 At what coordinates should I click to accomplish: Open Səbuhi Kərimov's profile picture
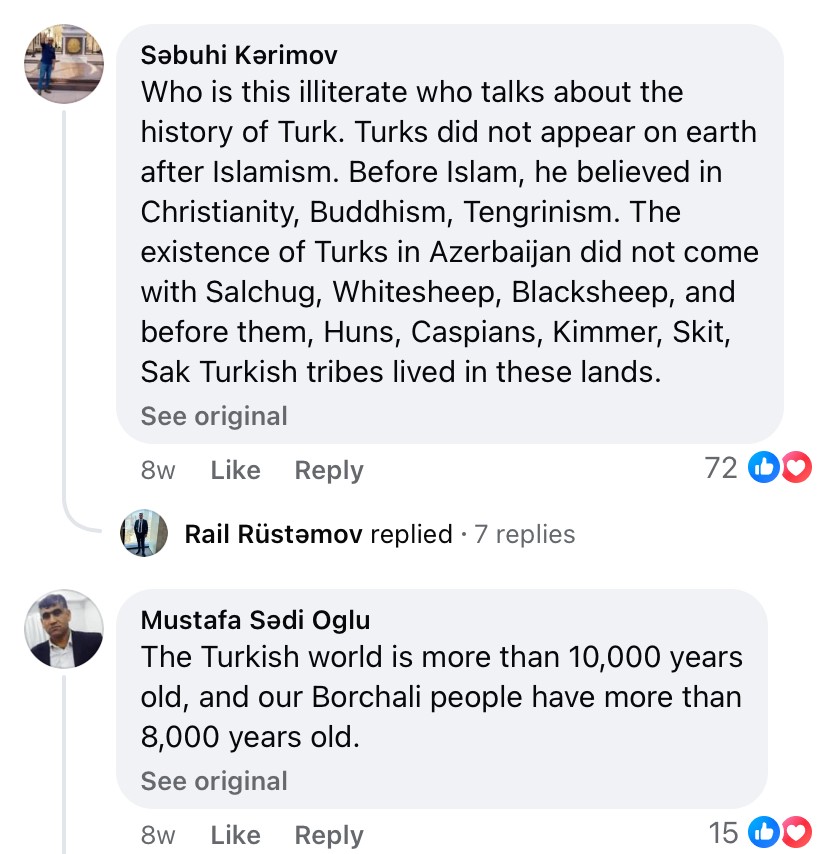coord(63,64)
